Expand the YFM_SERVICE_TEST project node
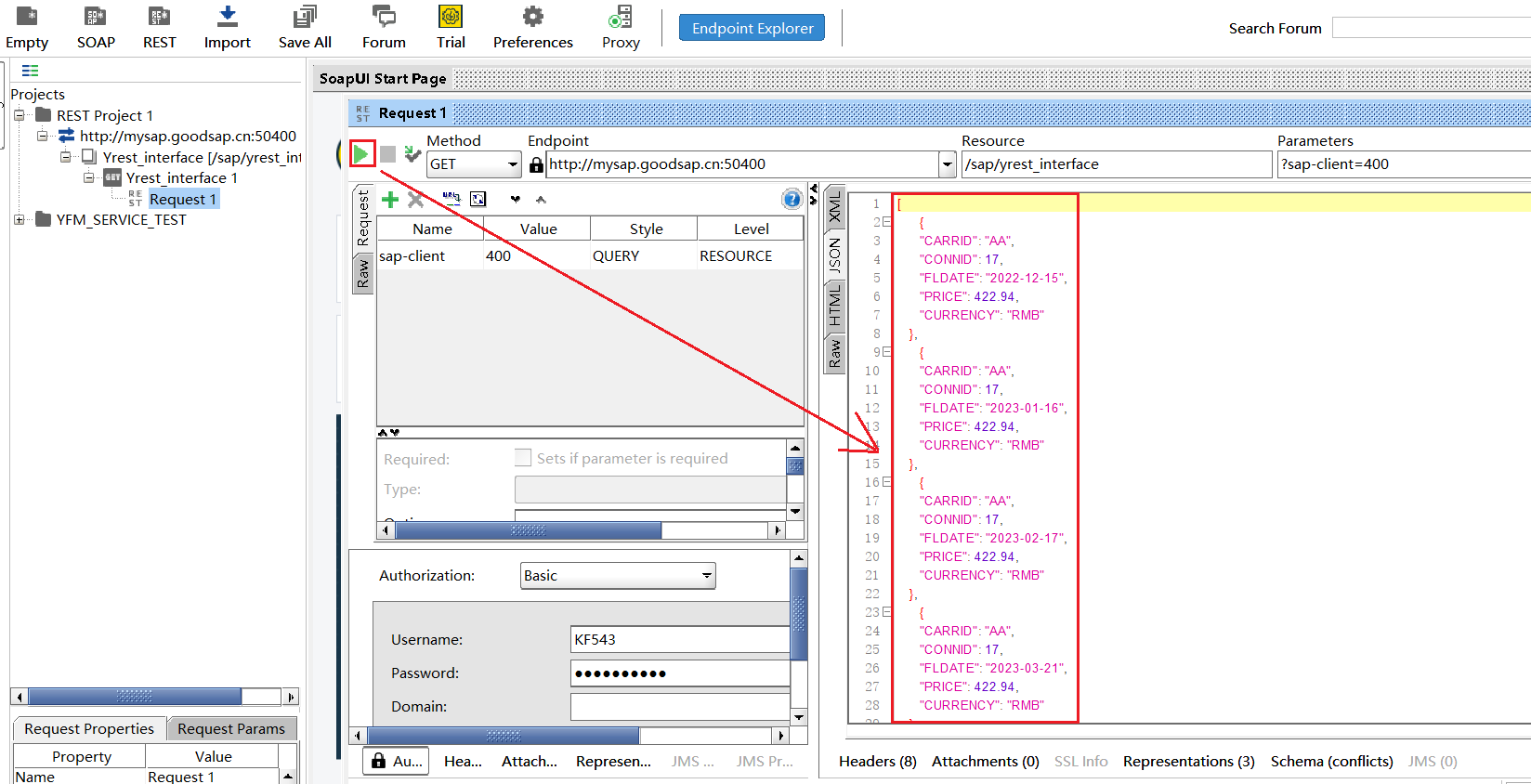Viewport: 1531px width, 784px height. click(20, 220)
